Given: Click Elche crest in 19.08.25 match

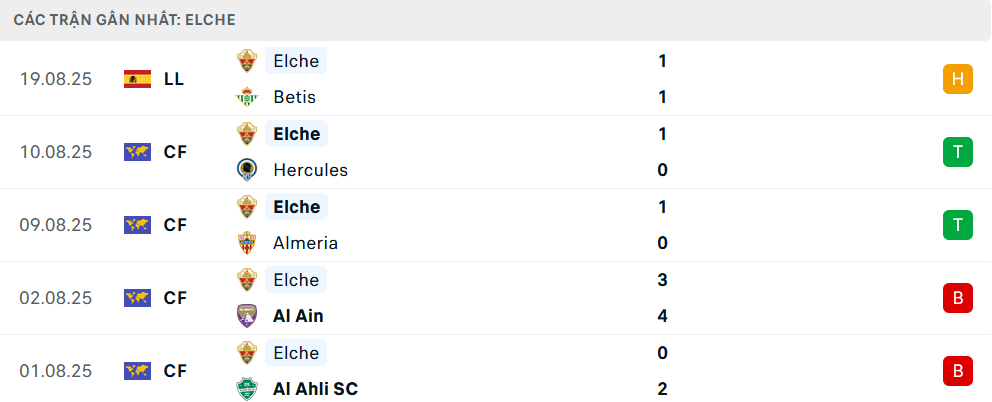Looking at the screenshot, I should pyautogui.click(x=247, y=61).
